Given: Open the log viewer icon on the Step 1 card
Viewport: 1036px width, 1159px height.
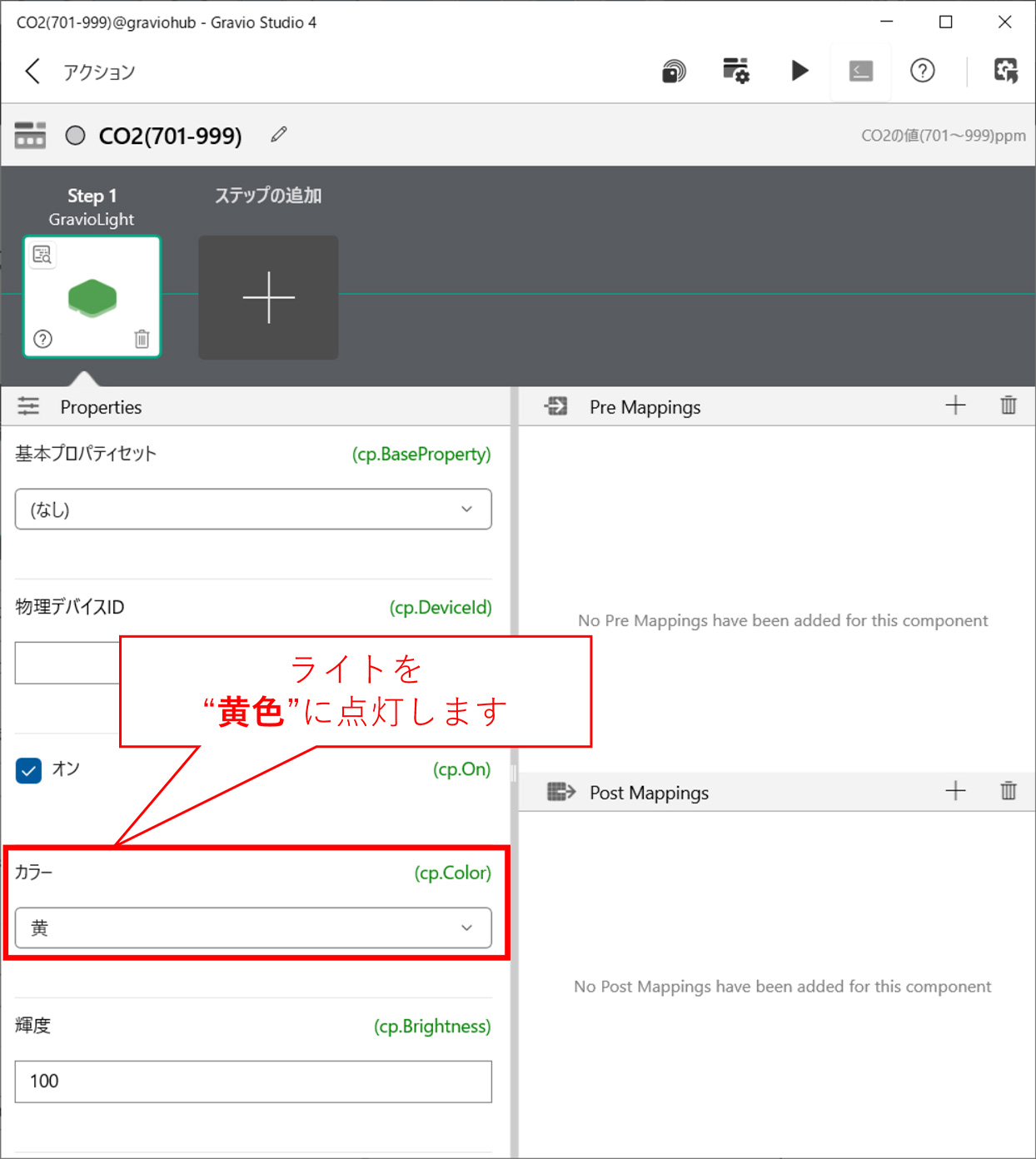Looking at the screenshot, I should pos(42,255).
